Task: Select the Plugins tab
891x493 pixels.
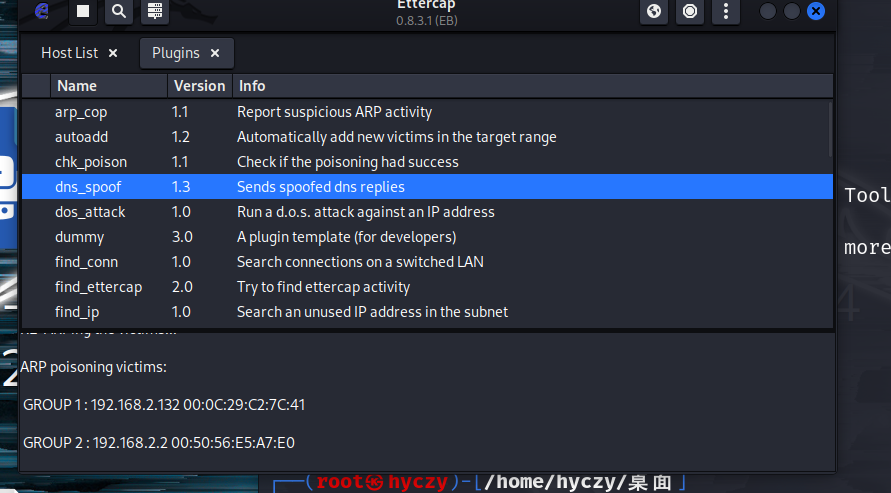Action: coord(176,53)
